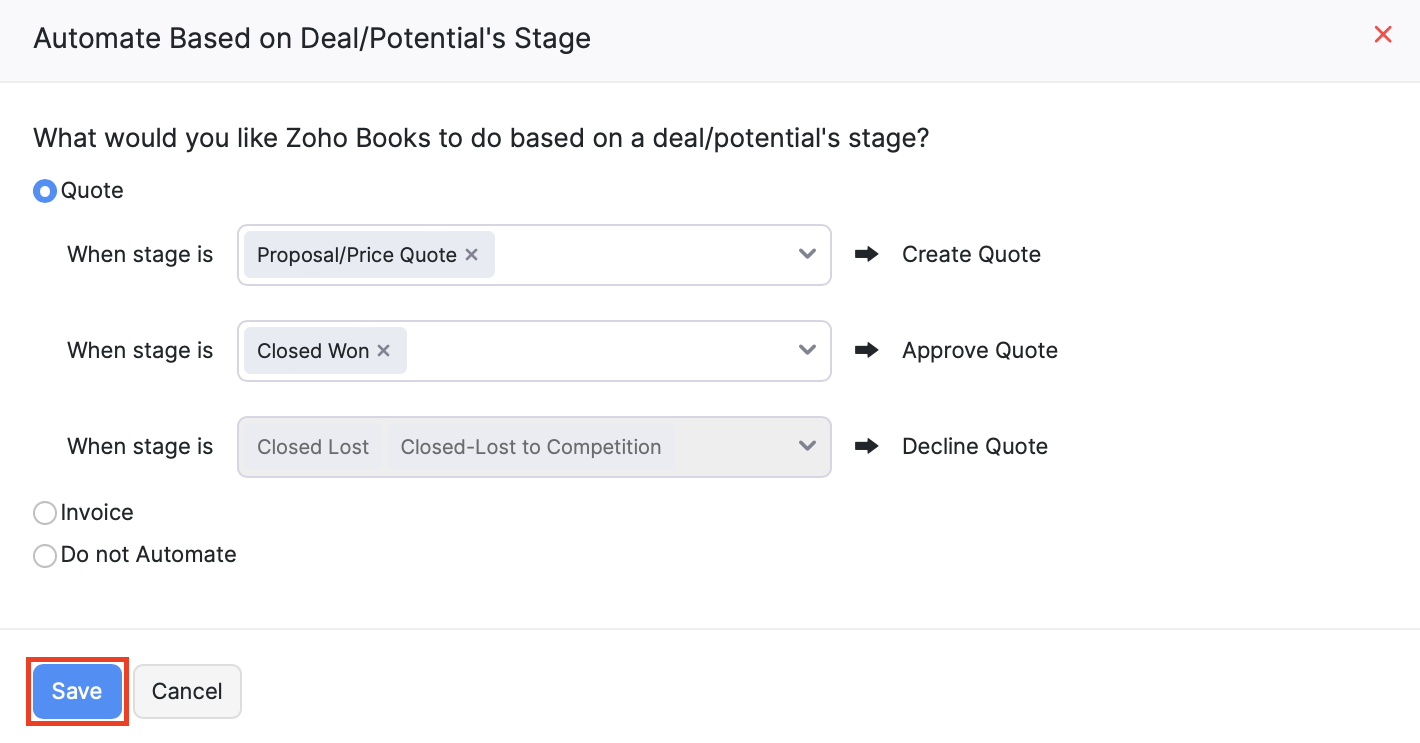Click arrow icon beside Decline Quote
This screenshot has width=1420, height=743.
point(867,447)
